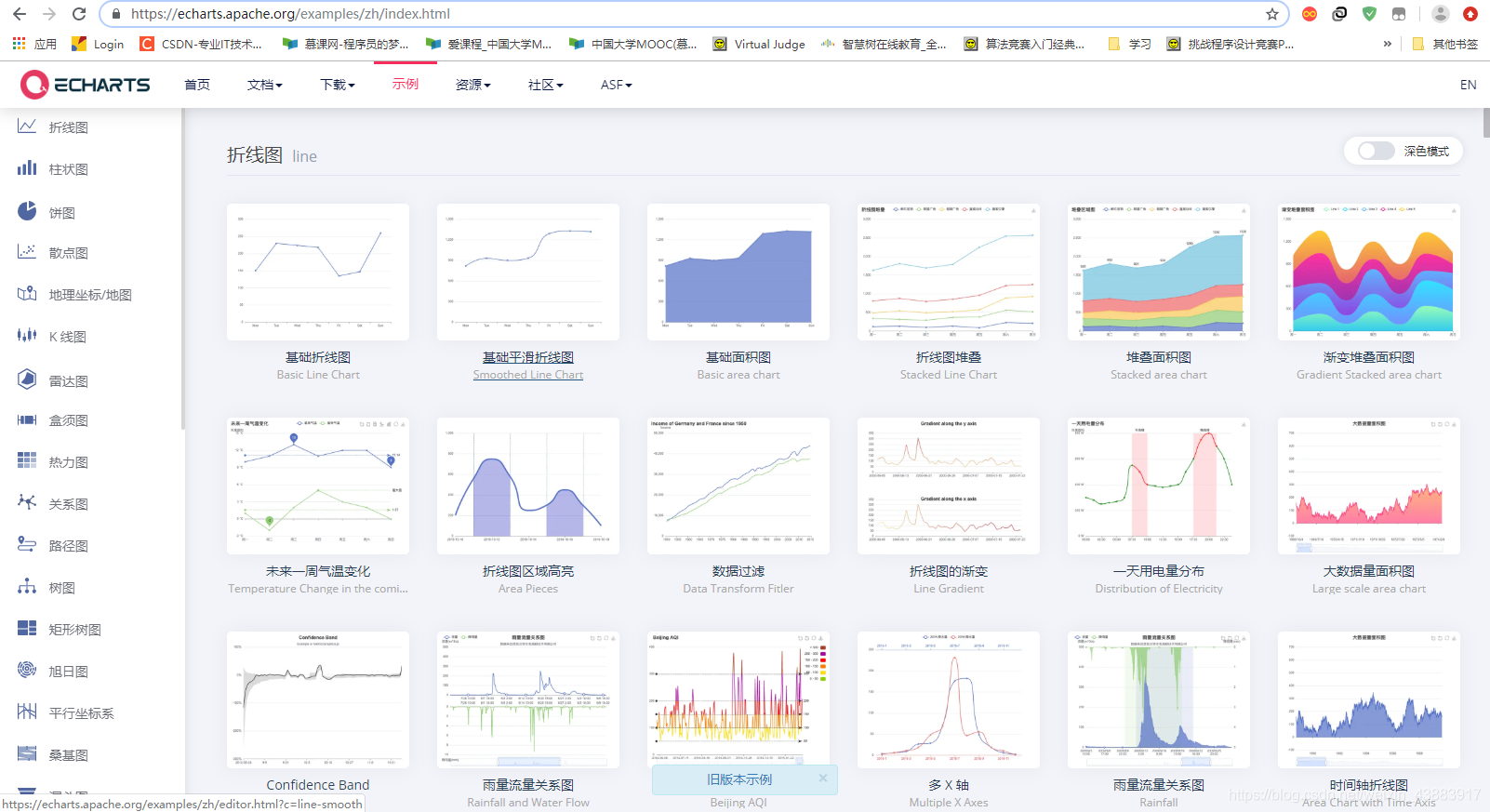Click the candlestick K线图 icon
Viewport: 1490px width, 812px height.
coord(27,336)
